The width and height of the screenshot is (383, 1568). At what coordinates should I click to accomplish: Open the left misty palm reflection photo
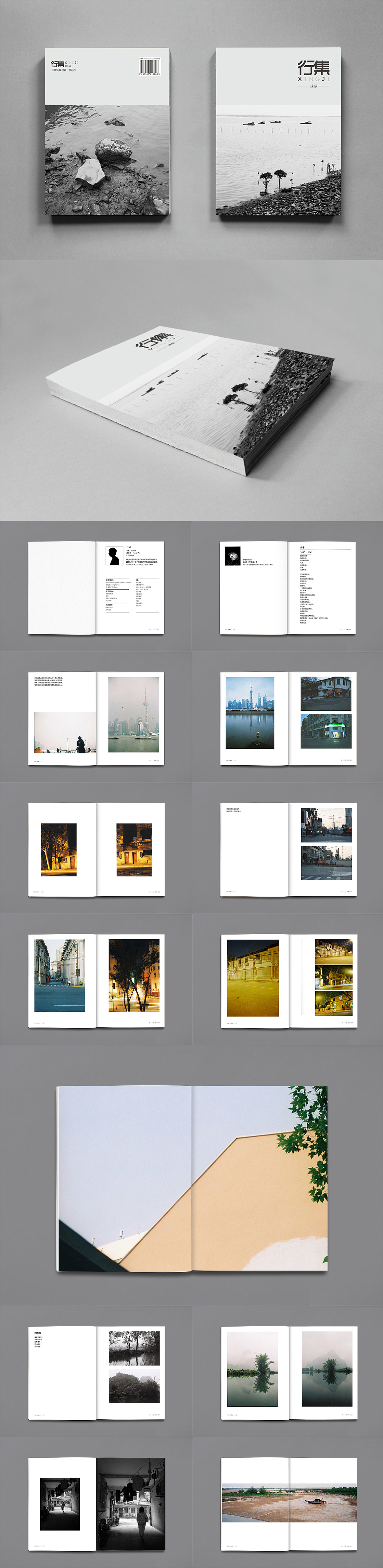click(x=253, y=1369)
